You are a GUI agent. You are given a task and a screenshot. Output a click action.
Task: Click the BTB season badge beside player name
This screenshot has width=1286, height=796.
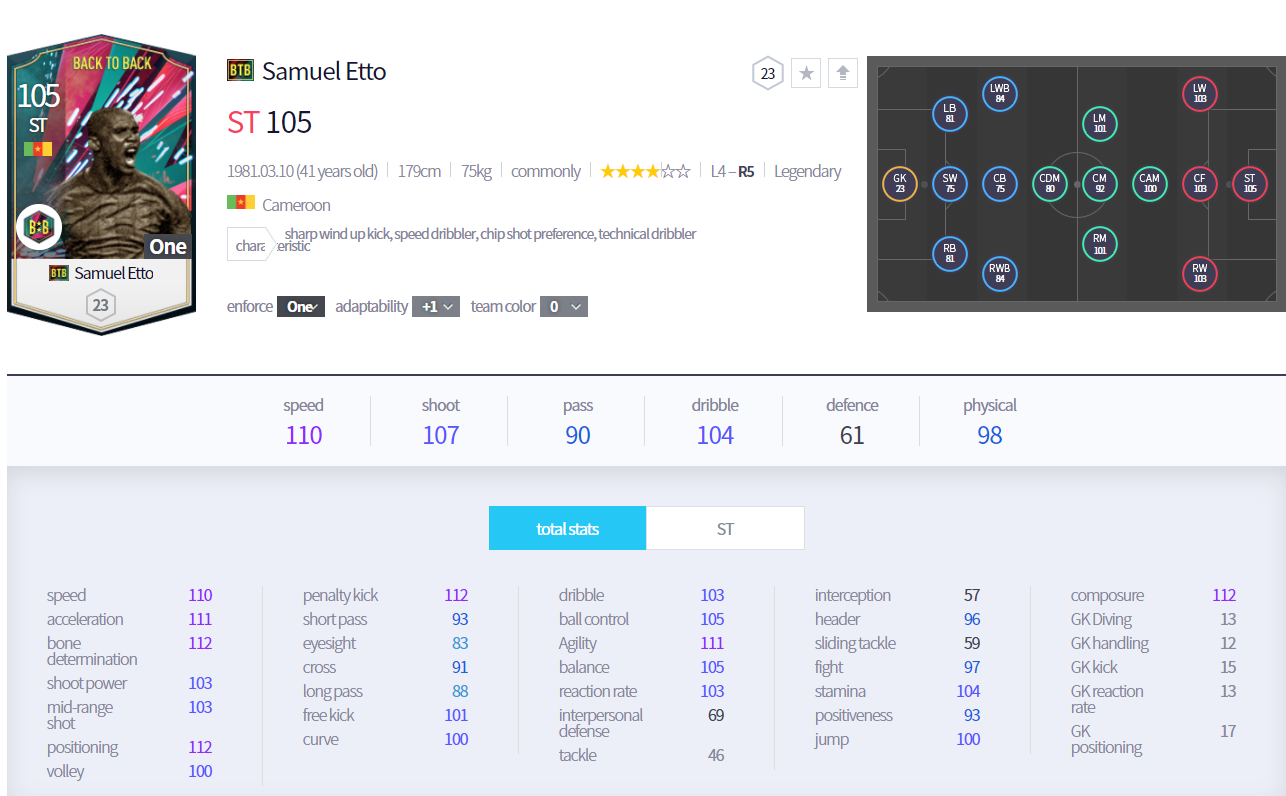240,71
